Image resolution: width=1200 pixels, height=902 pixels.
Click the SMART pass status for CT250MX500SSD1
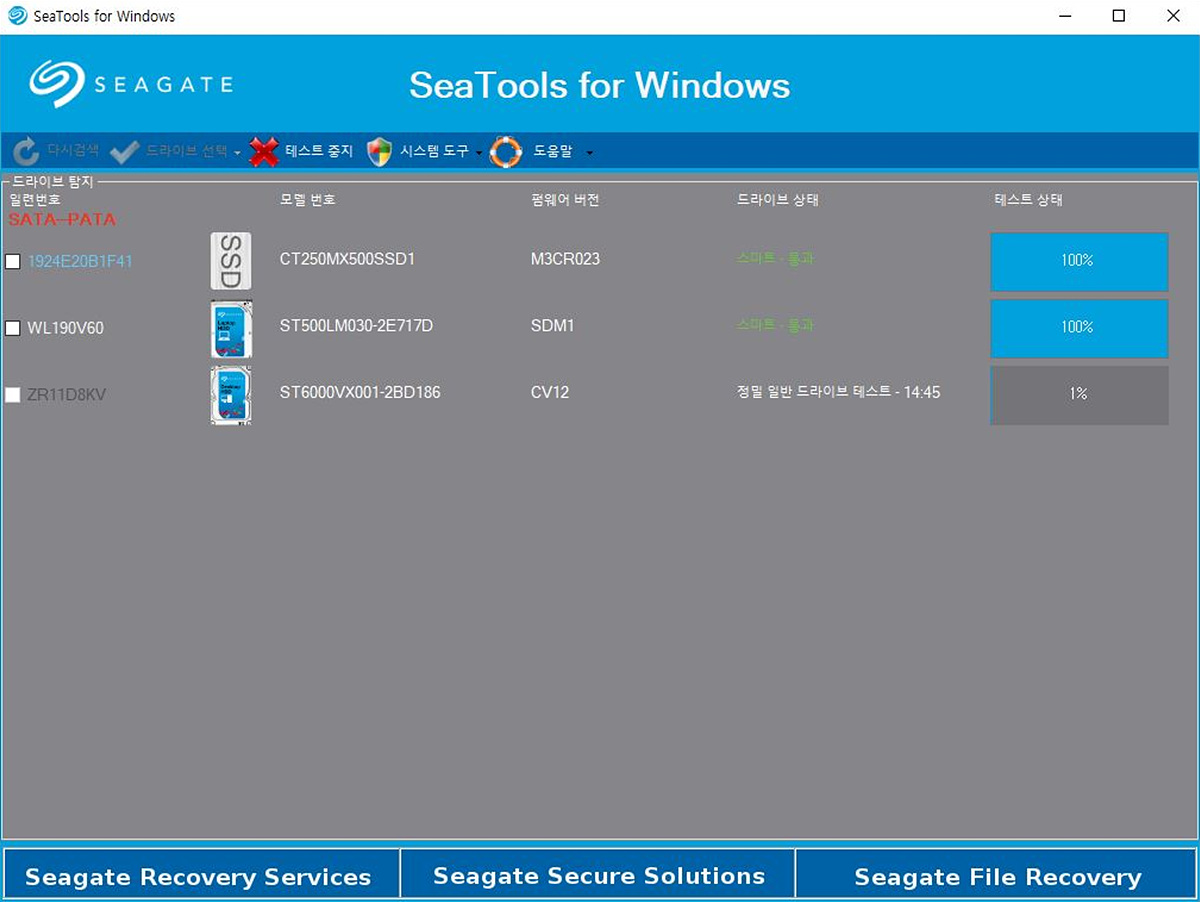tap(775, 258)
